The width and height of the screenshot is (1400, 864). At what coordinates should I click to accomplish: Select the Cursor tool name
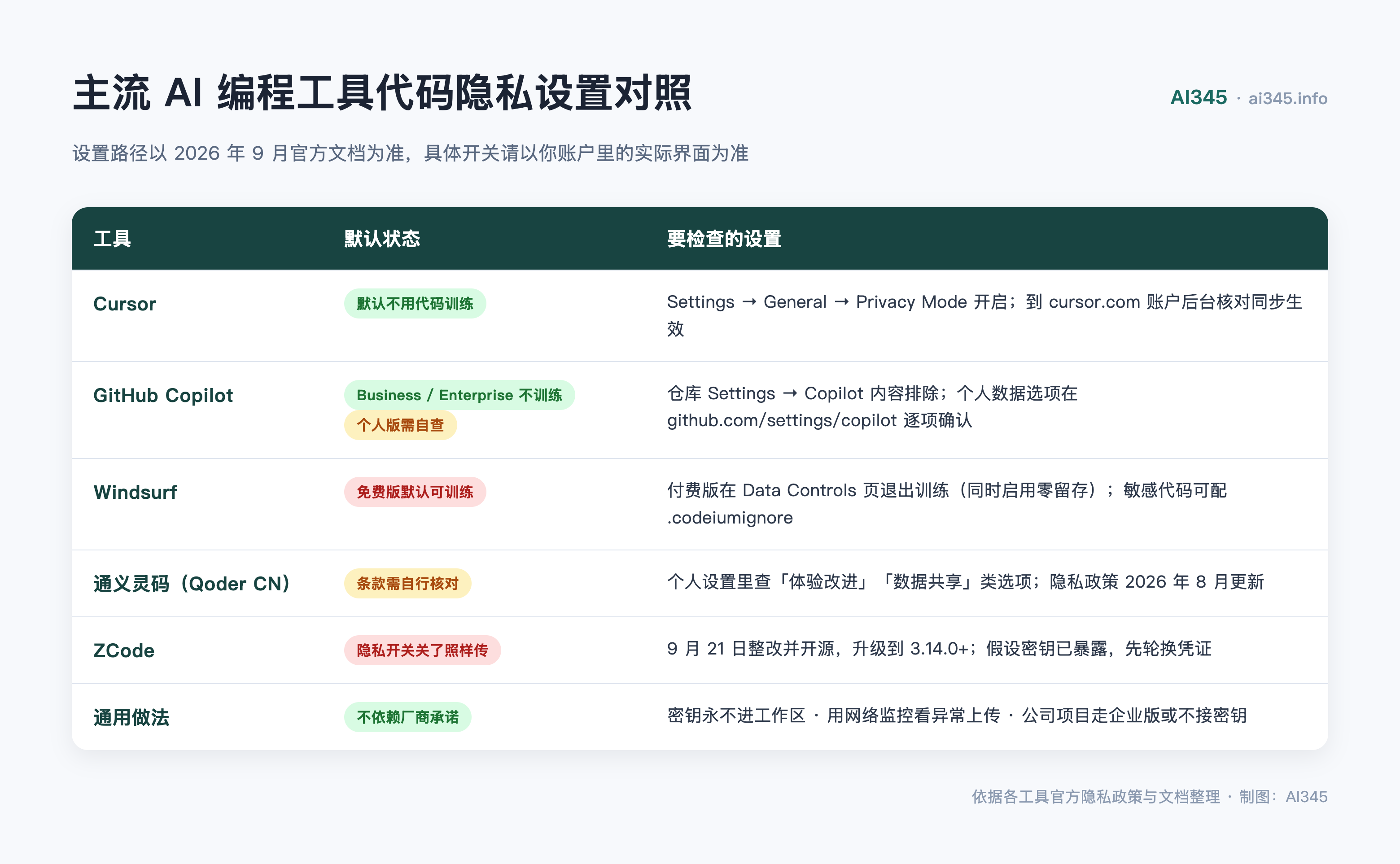[125, 303]
